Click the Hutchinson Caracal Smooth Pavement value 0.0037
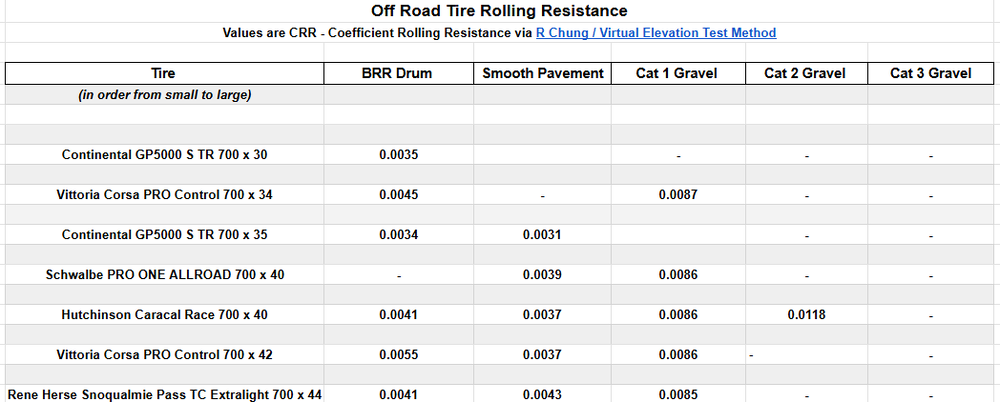The width and height of the screenshot is (1000, 402). pos(542,315)
